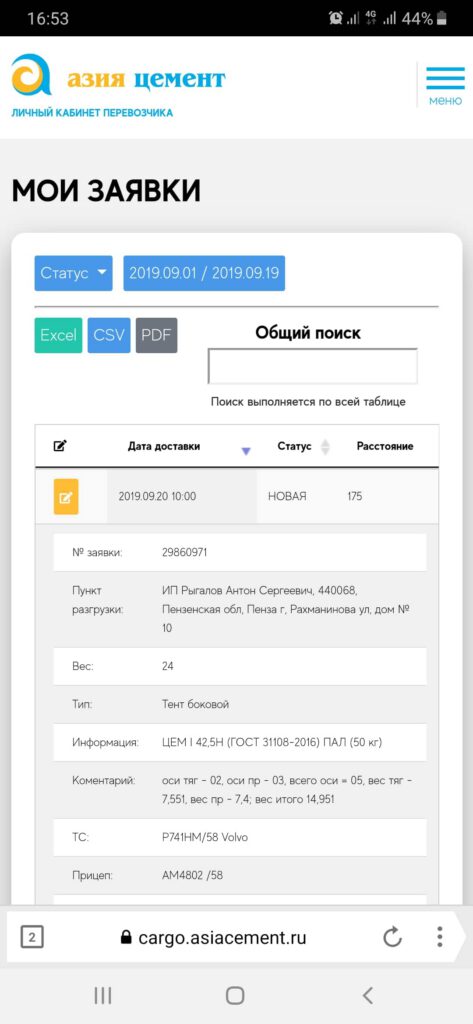
Task: Expand the Статус dropdown filter
Action: (x=73, y=273)
